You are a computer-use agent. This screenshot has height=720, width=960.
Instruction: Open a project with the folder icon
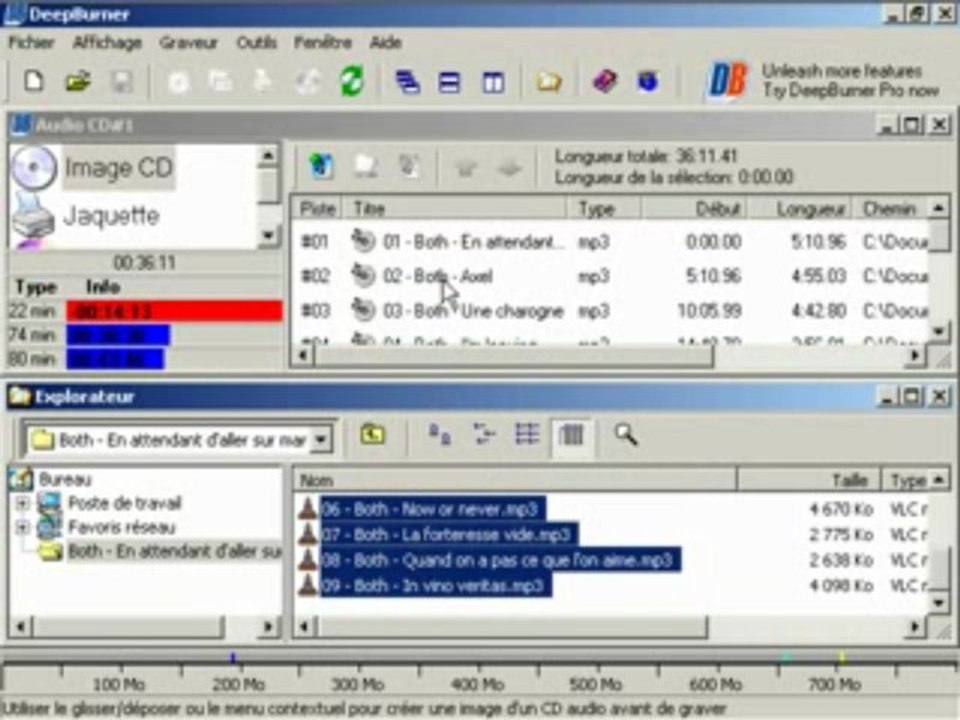tap(78, 81)
